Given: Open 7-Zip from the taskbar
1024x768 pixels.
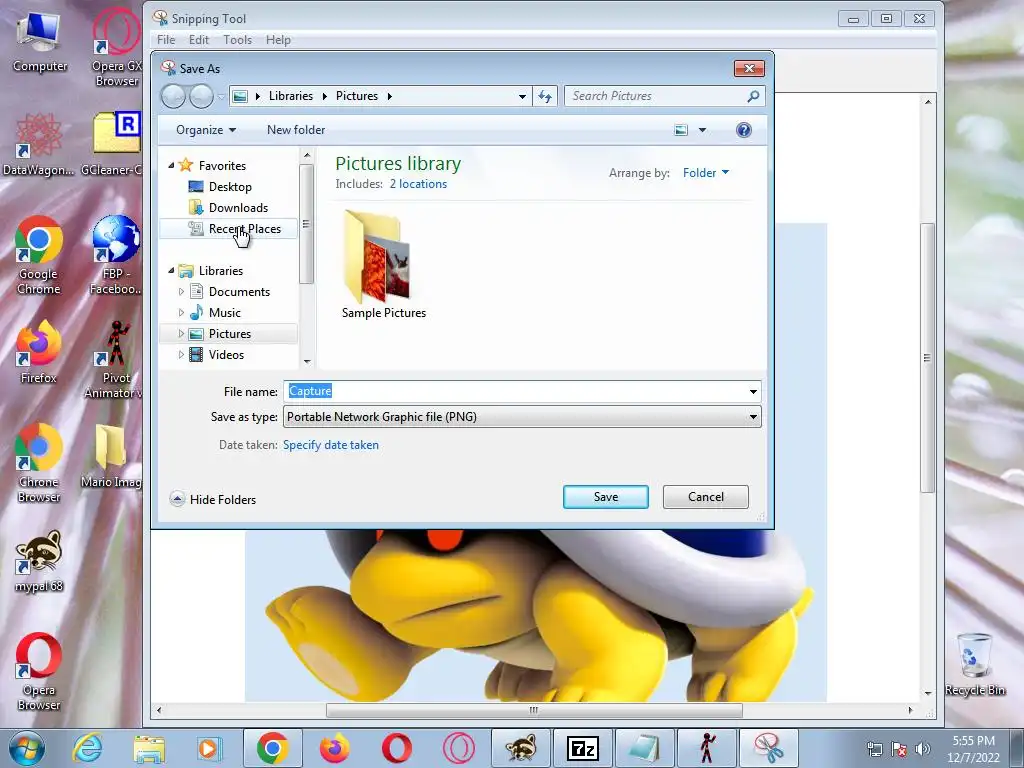Looking at the screenshot, I should 583,748.
